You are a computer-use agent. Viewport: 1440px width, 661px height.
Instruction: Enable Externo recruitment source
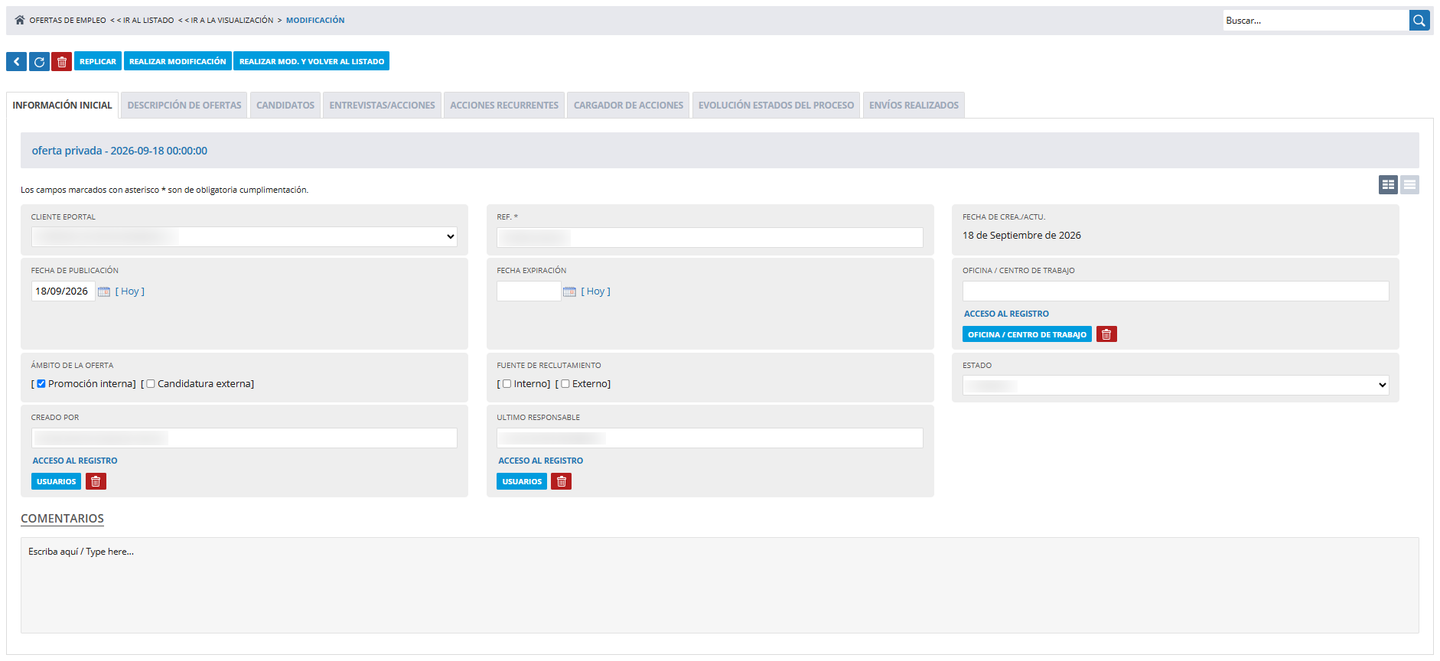[x=566, y=384]
